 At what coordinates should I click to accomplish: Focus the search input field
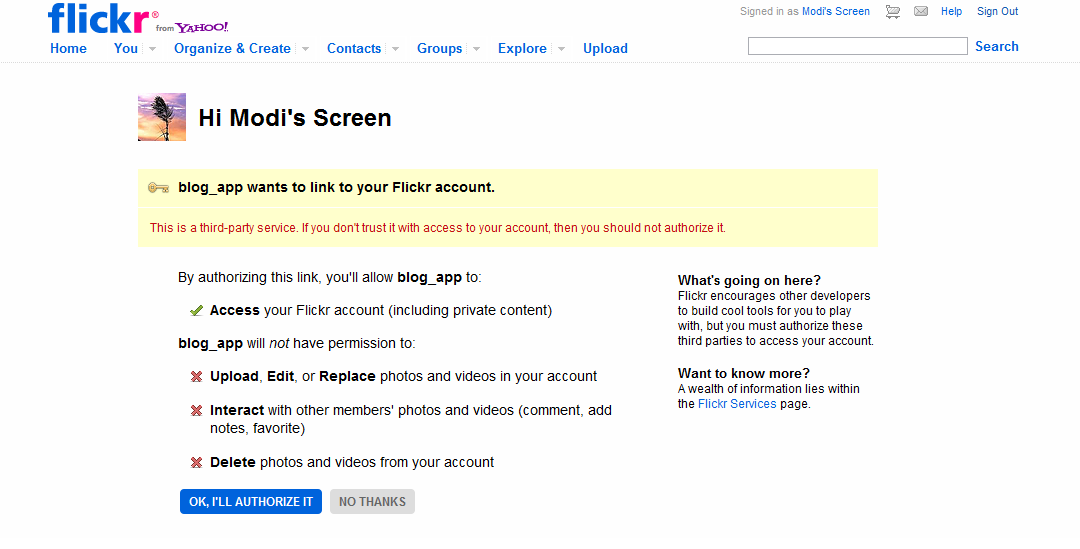pos(858,46)
